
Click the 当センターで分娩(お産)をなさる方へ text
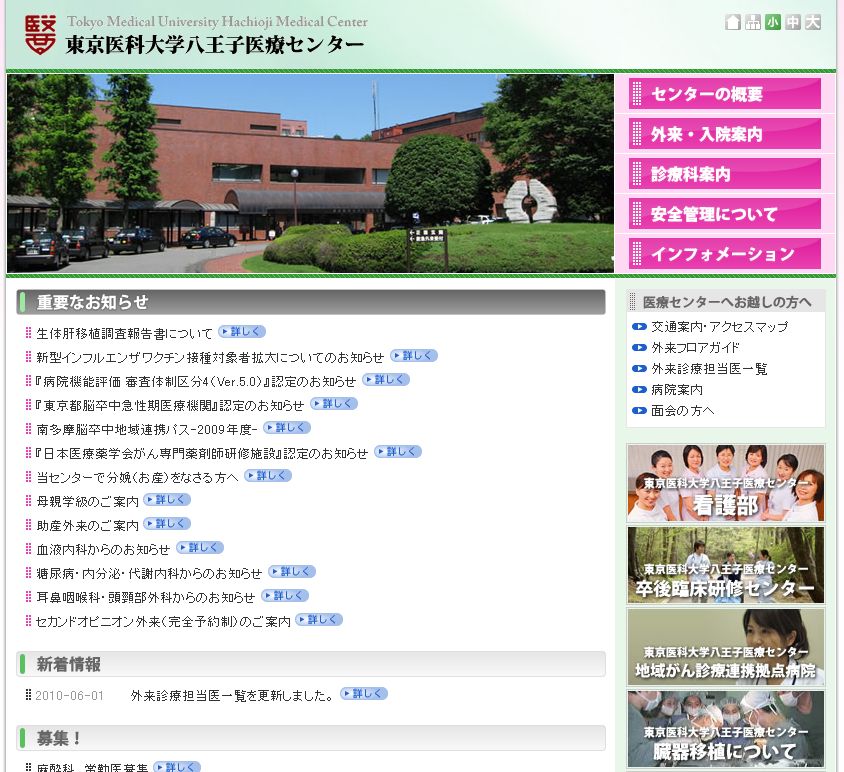[x=137, y=478]
